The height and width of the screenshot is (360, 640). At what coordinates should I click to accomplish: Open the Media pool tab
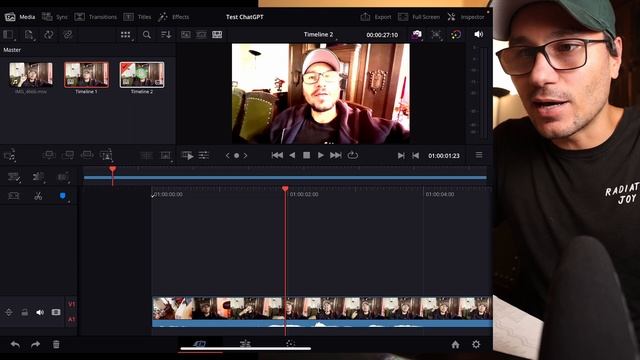tap(20, 17)
